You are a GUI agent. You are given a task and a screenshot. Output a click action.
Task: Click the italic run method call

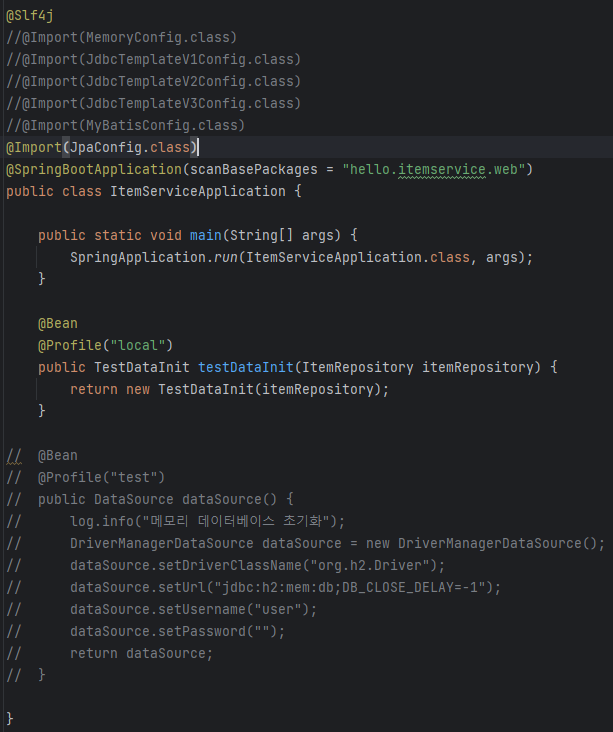[x=225, y=257]
